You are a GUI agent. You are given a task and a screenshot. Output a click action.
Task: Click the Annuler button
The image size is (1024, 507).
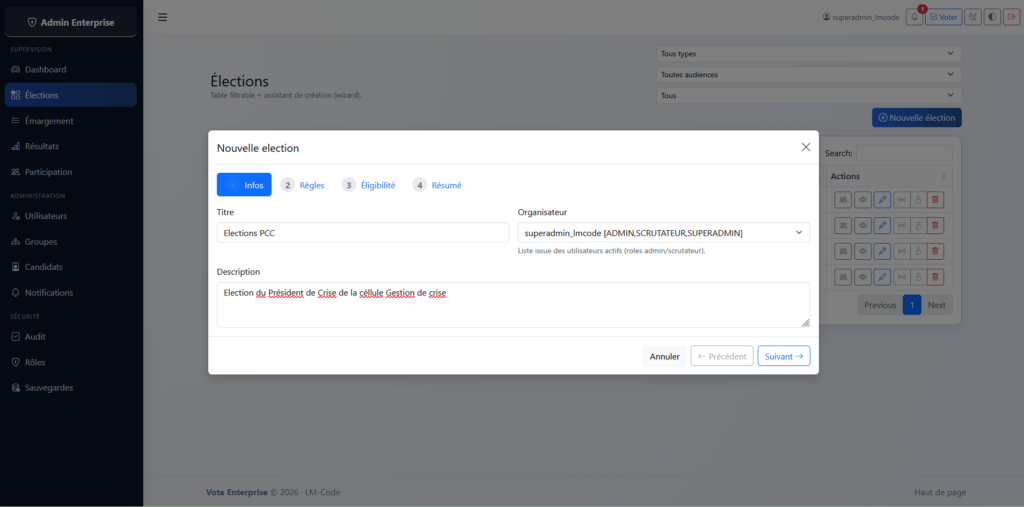[664, 356]
